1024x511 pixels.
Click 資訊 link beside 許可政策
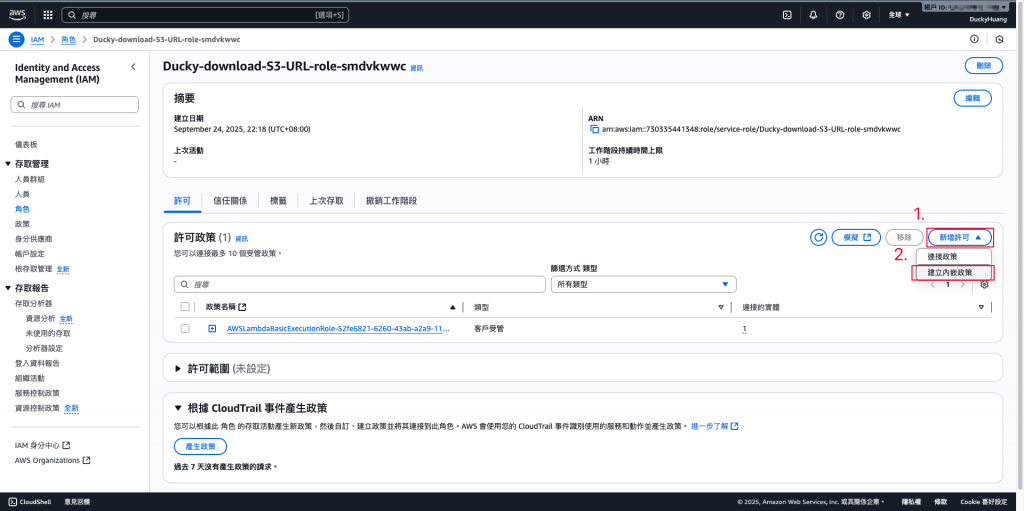(x=242, y=239)
